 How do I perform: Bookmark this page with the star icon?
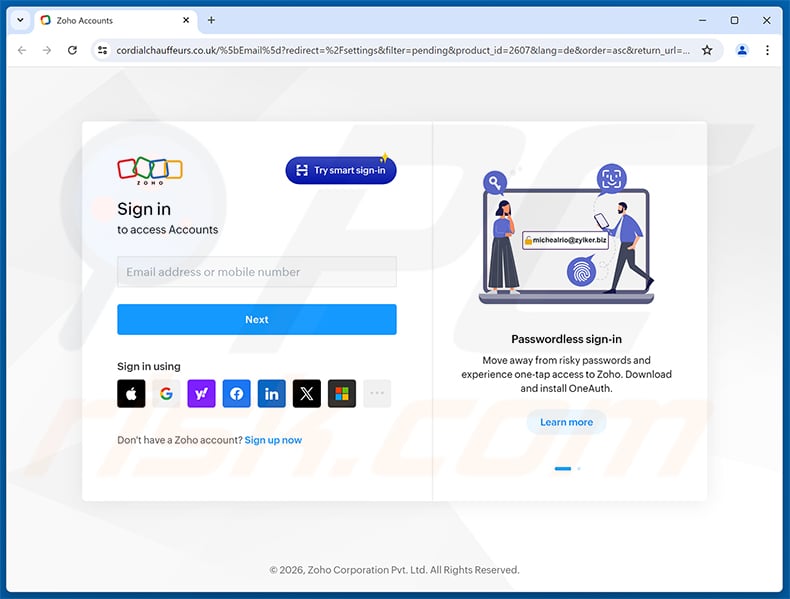(707, 50)
